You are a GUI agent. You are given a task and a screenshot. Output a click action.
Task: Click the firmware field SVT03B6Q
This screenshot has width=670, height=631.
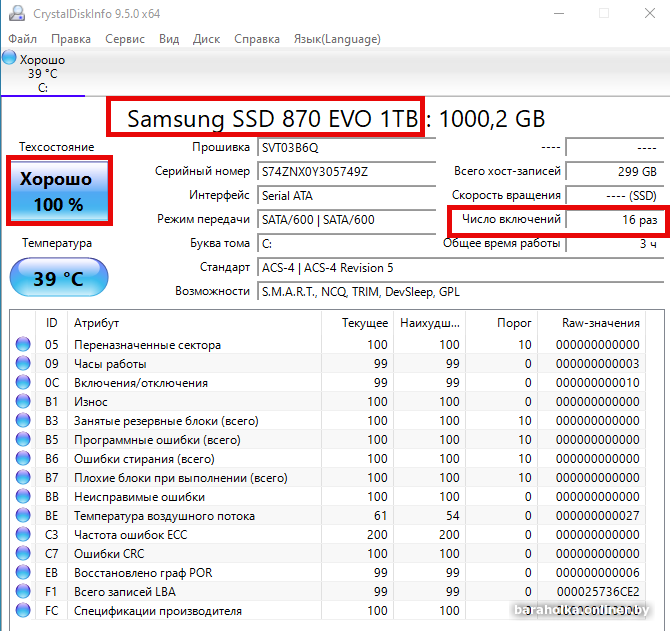[x=347, y=148]
